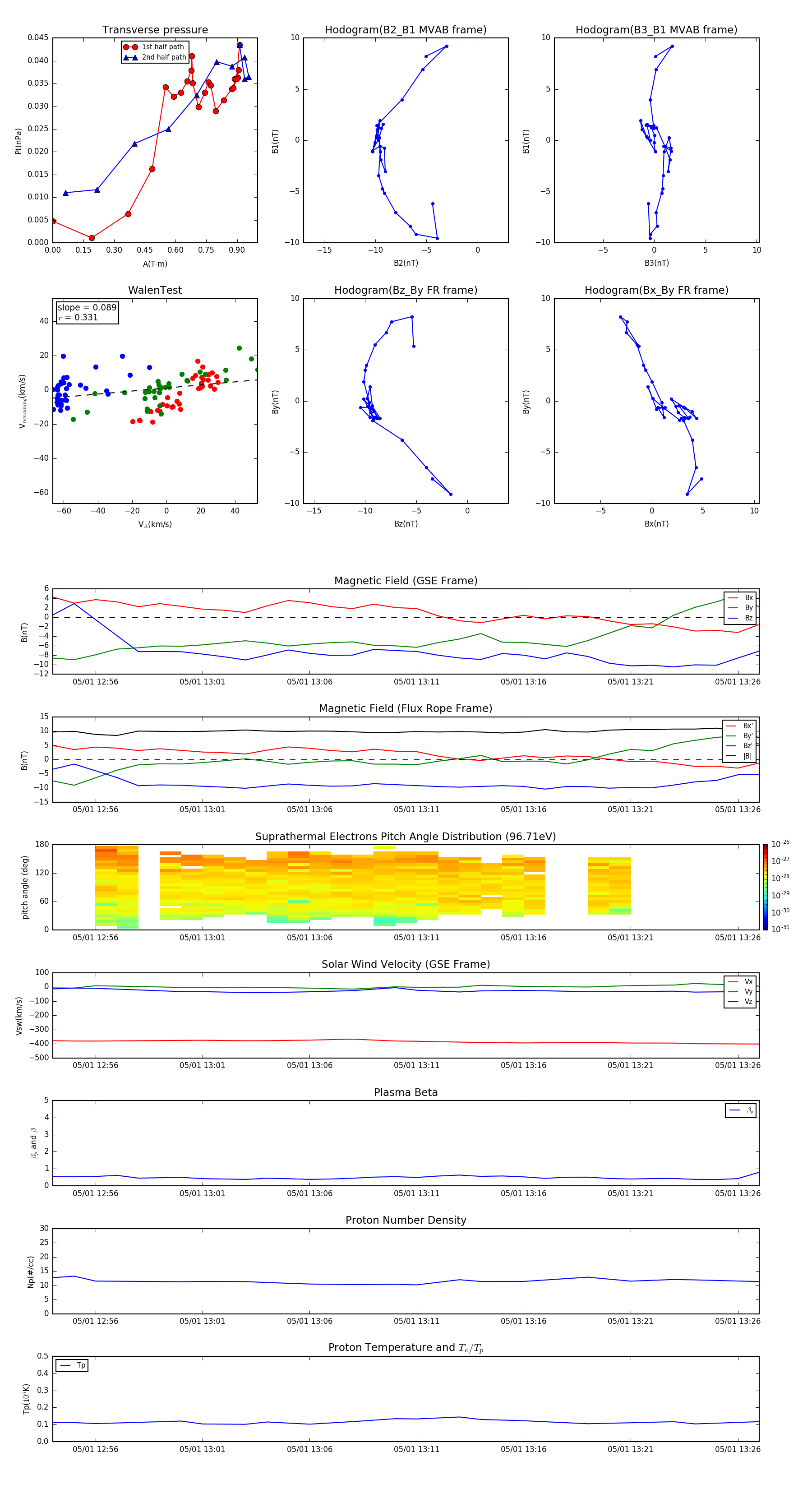This screenshot has height=1489, width=812.
Task: Click the "Bz(nT)" x-axis label
Action: (406, 524)
